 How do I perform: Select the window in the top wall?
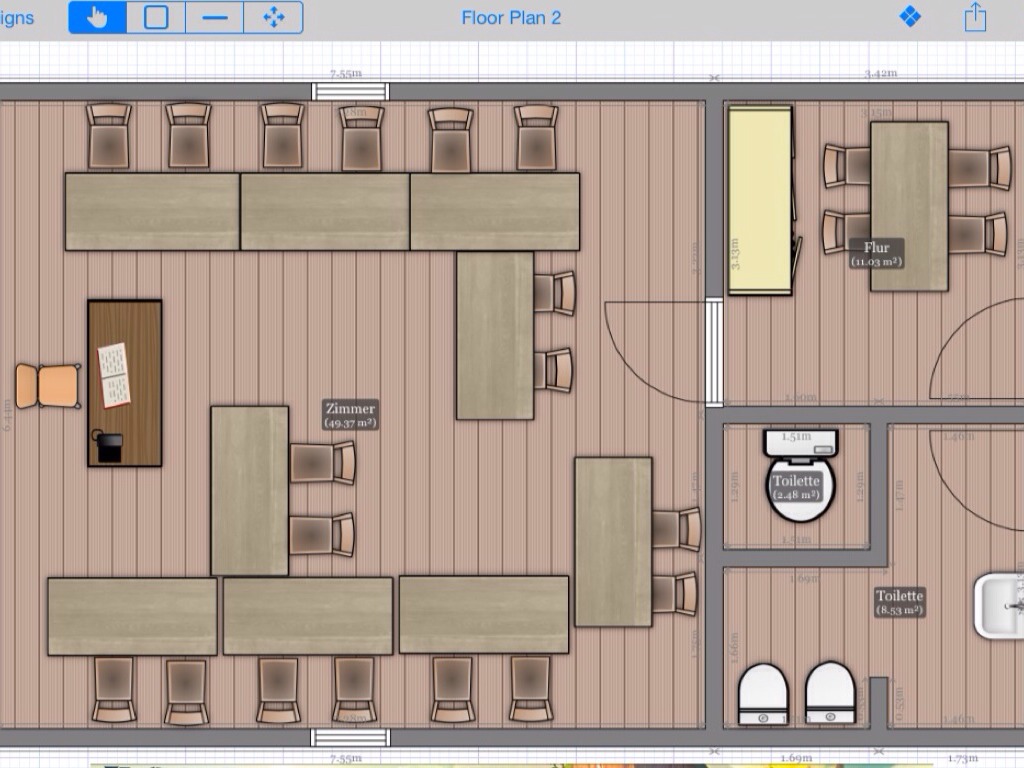point(350,91)
